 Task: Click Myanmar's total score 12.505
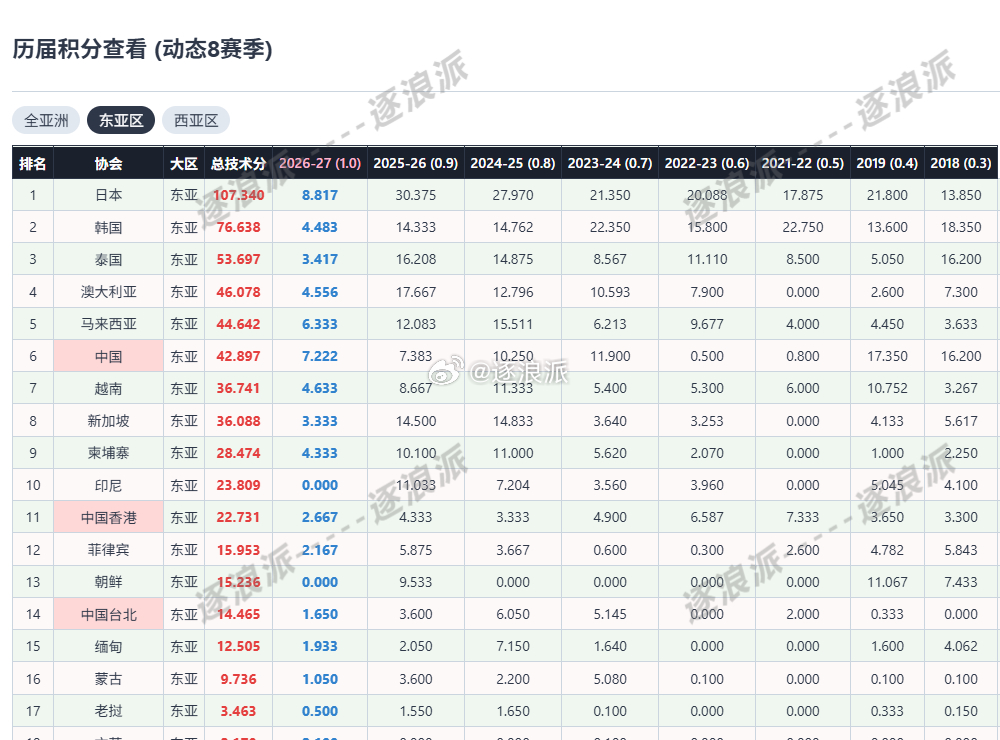click(239, 646)
